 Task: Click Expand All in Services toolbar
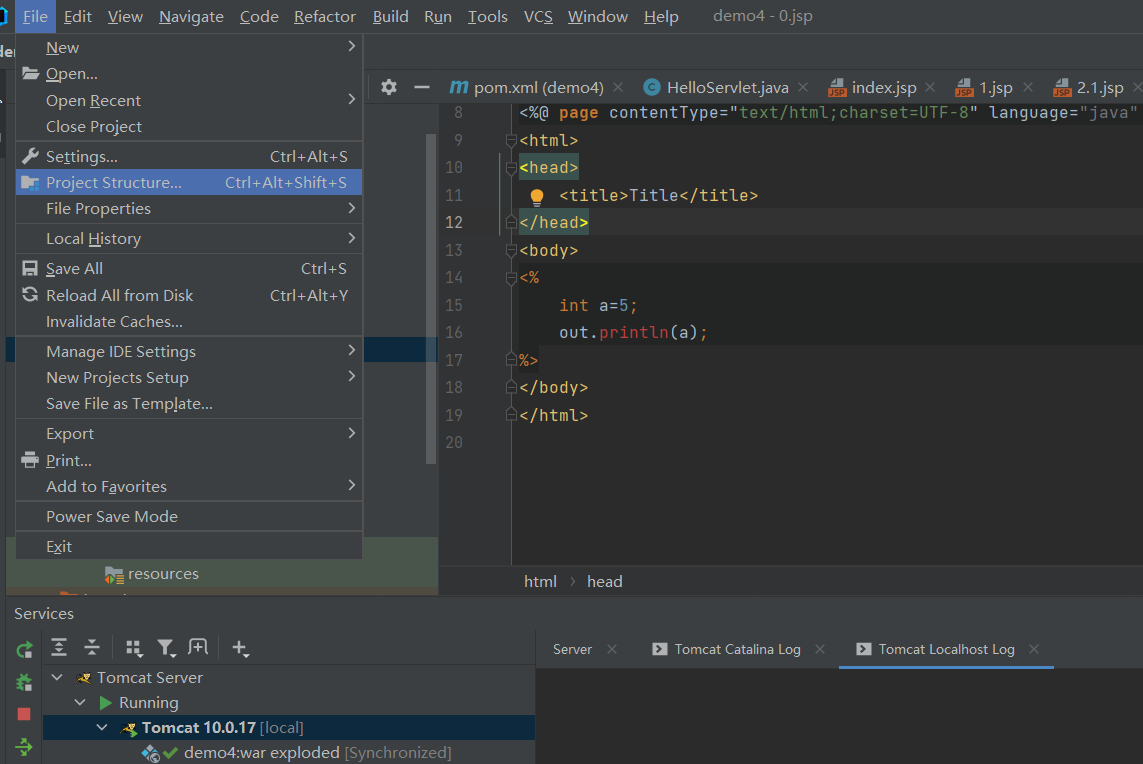point(58,648)
